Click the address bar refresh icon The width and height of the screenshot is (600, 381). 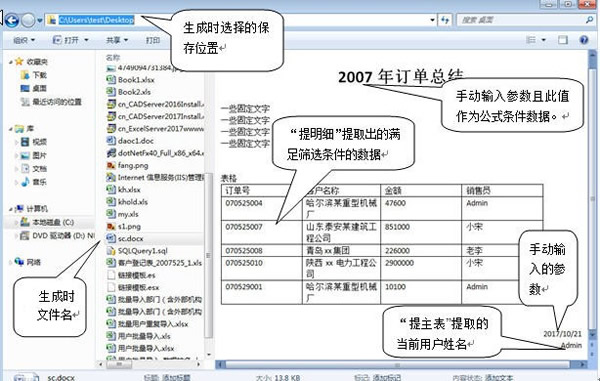tap(445, 20)
